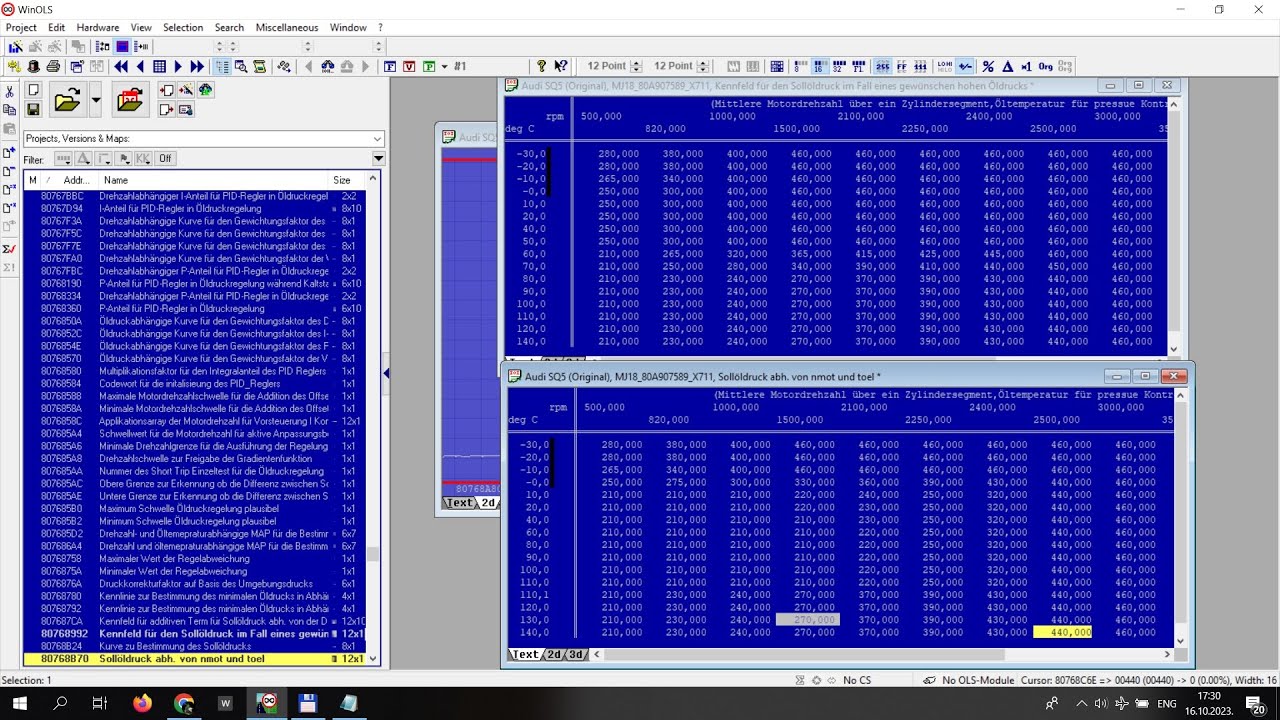Screen dimensions: 1280x720
Task: Click the blue F bookmark icon
Action: (389, 66)
